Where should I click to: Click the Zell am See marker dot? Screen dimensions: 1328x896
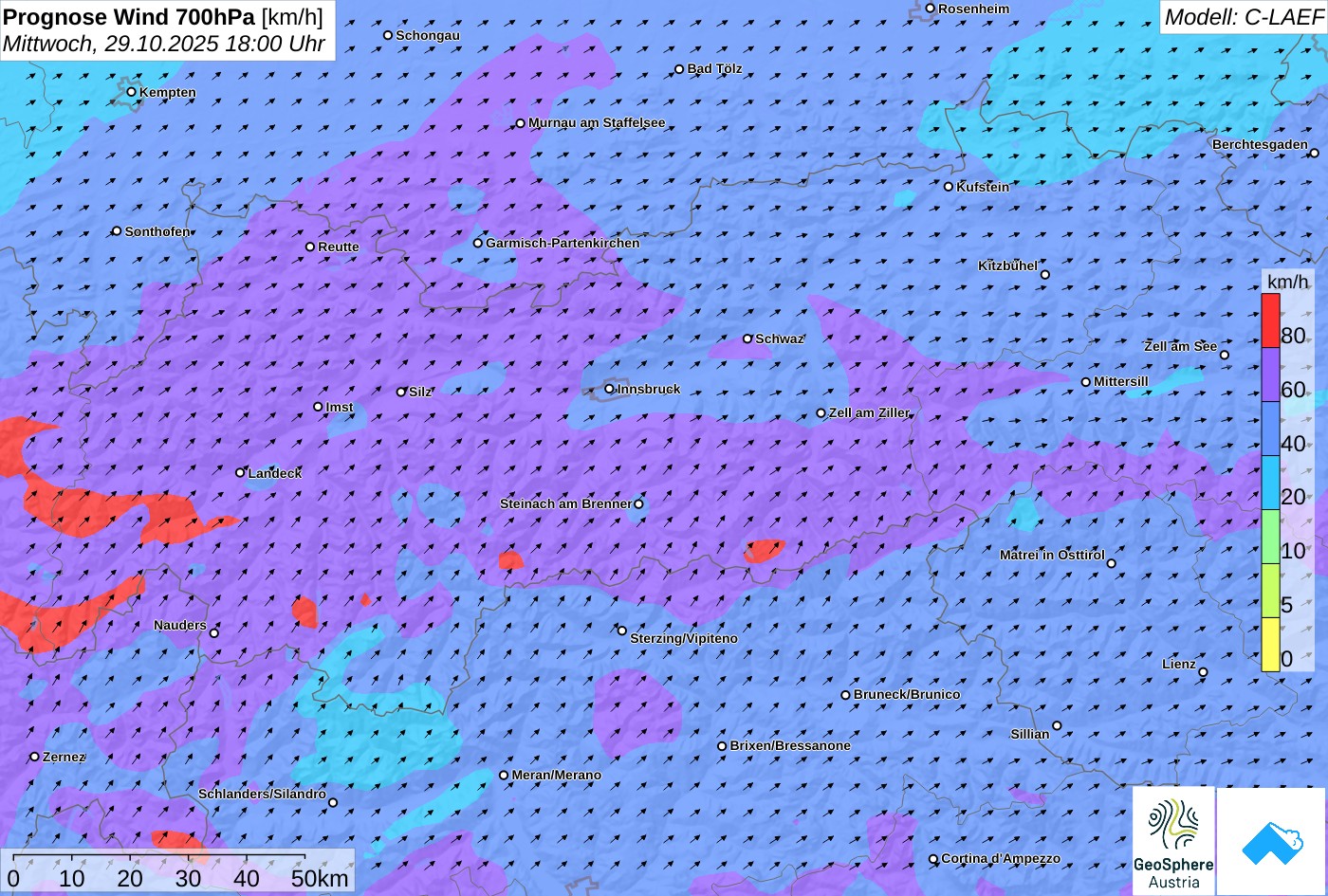pyautogui.click(x=1224, y=355)
